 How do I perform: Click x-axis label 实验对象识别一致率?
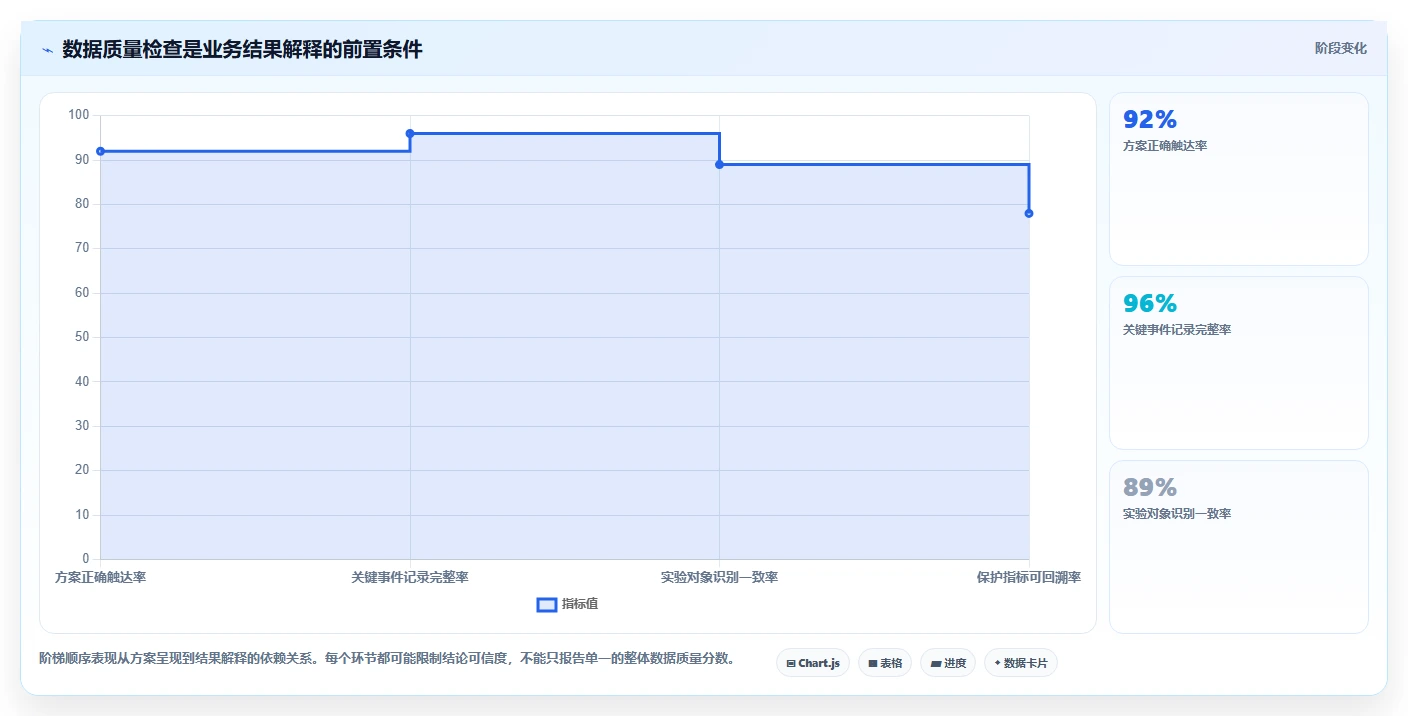tap(719, 577)
